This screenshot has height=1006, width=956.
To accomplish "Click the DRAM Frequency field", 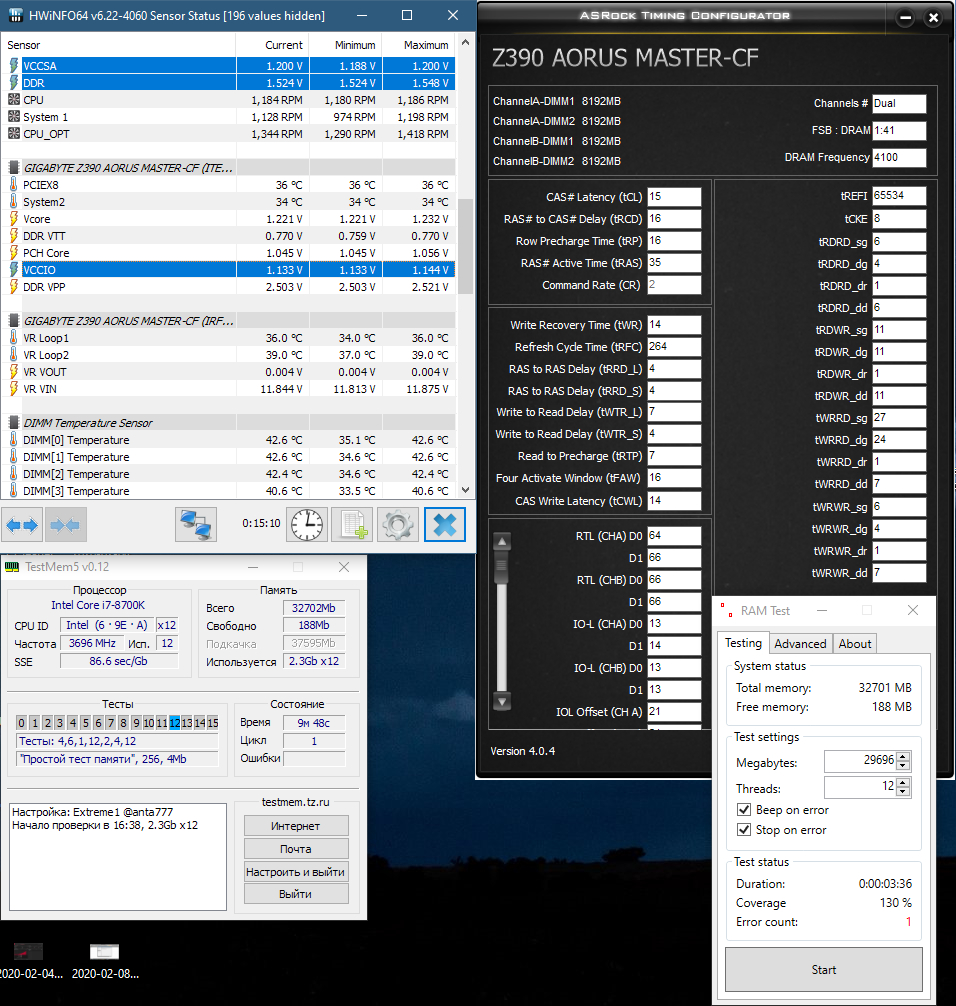I will pyautogui.click(x=899, y=157).
